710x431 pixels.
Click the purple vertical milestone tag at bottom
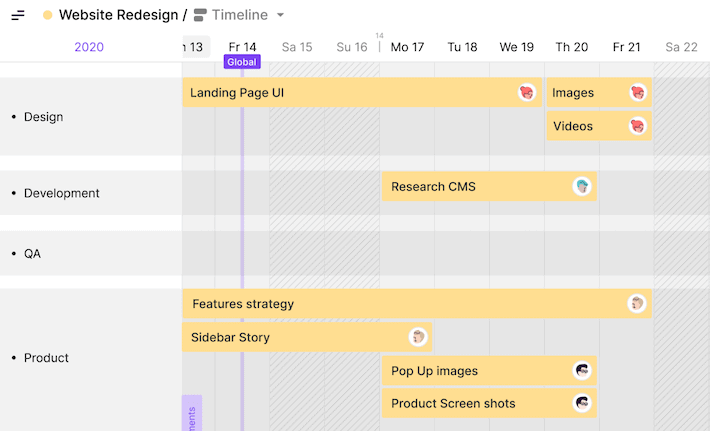click(192, 413)
